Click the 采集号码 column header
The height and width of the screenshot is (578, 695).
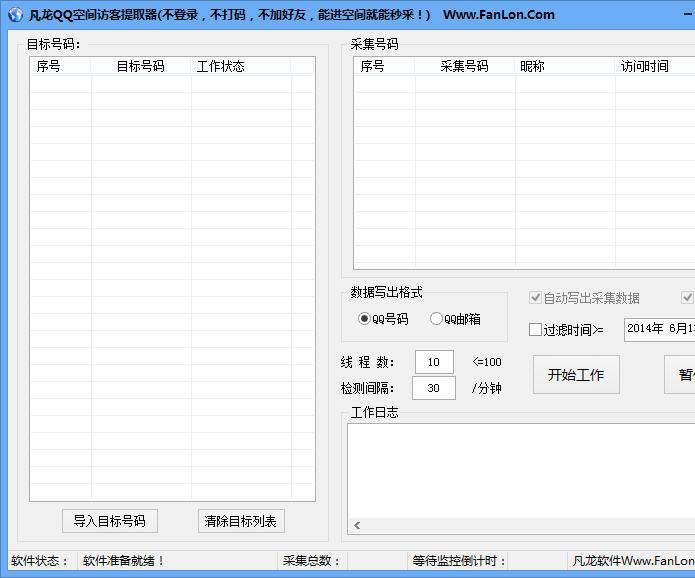coord(465,66)
